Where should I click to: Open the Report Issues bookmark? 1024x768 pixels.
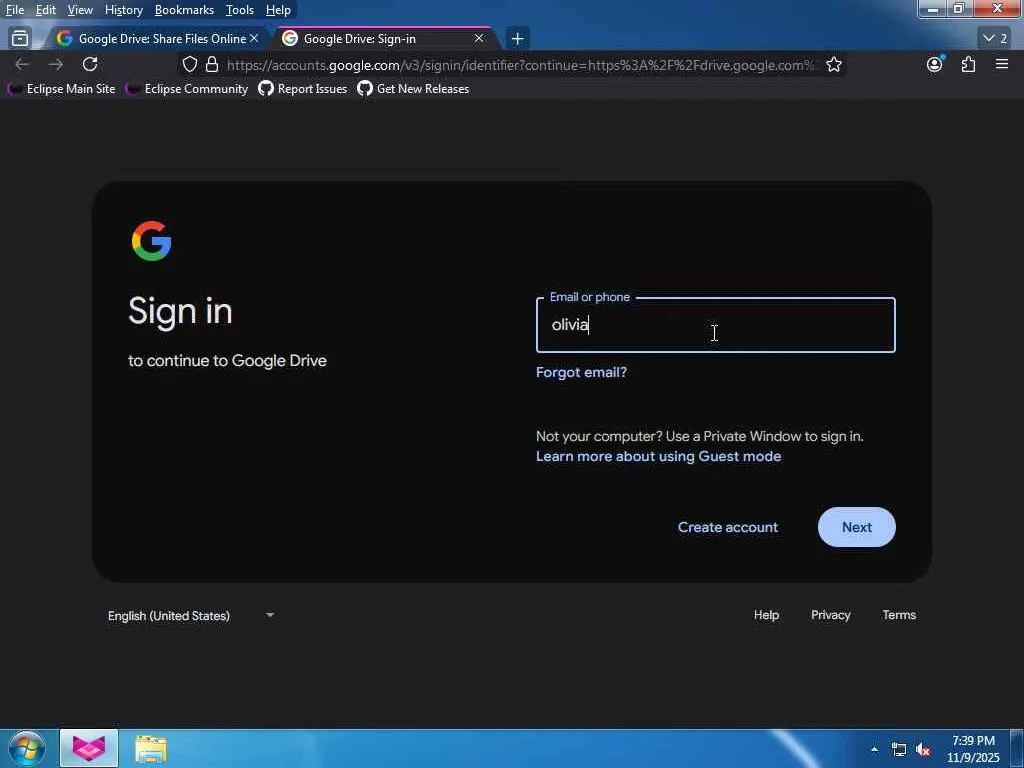(x=302, y=89)
